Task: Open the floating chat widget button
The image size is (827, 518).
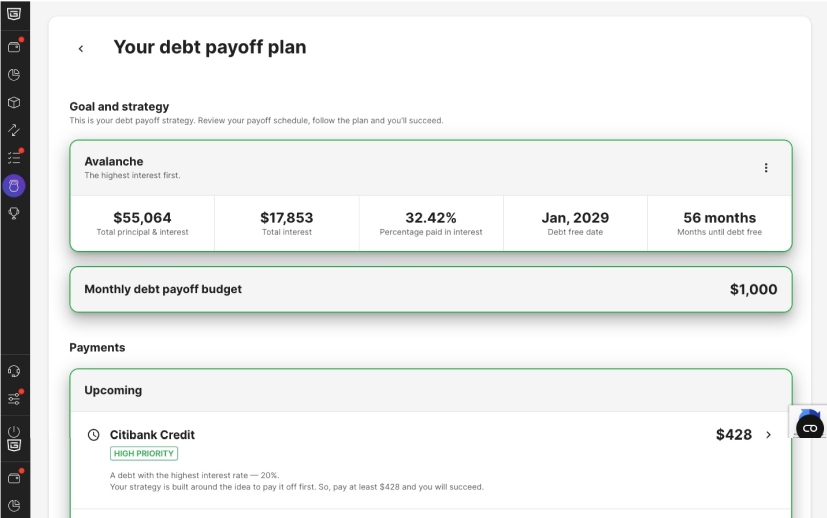Action: [x=810, y=427]
